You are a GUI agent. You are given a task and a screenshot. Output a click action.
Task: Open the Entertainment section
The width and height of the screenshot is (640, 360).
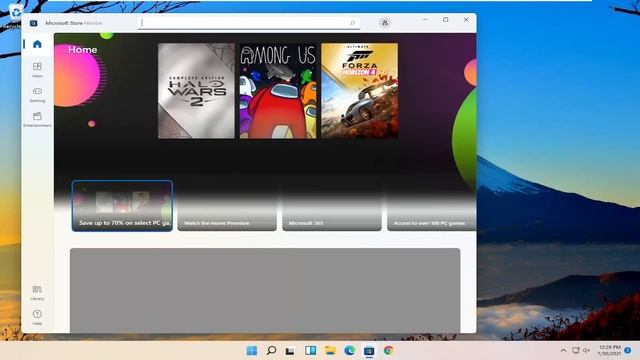[x=37, y=119]
